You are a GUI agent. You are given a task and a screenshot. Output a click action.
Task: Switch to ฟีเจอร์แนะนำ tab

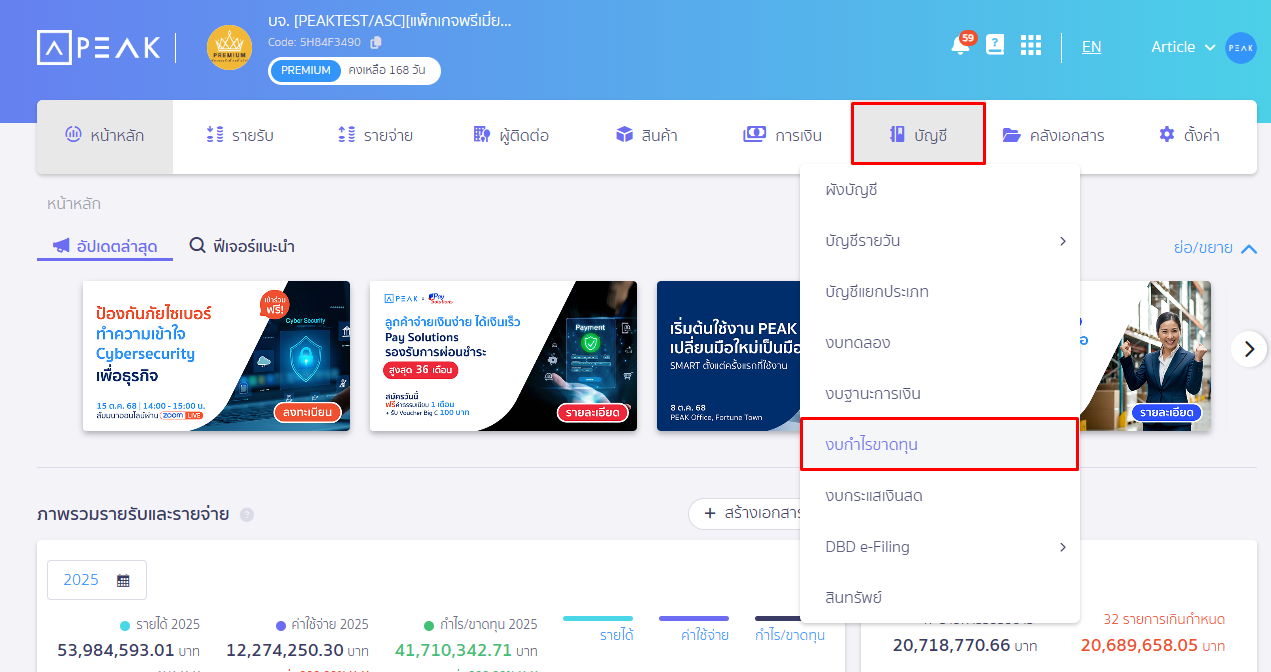242,246
